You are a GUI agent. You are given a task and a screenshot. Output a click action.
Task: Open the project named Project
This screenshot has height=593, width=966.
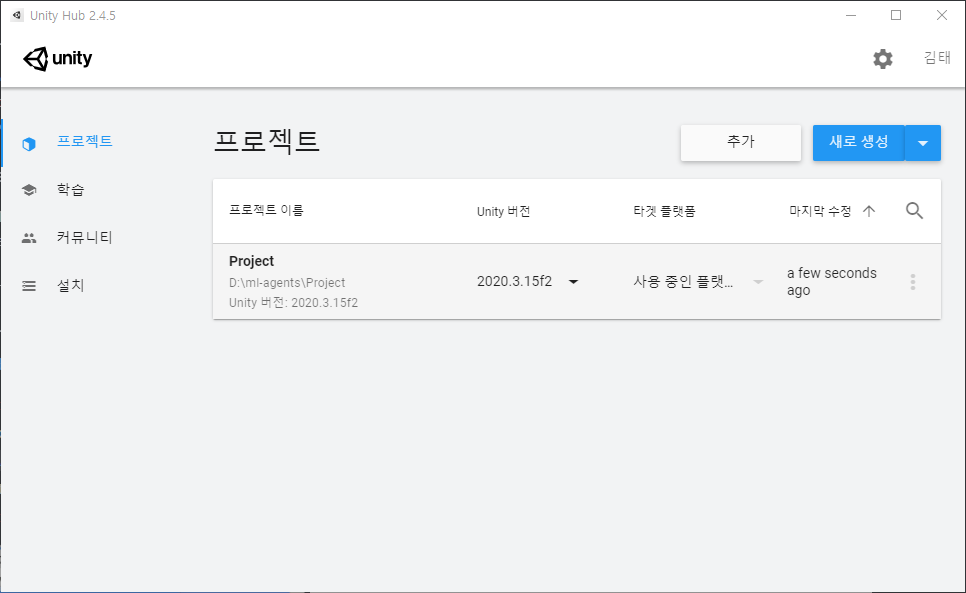tap(251, 261)
